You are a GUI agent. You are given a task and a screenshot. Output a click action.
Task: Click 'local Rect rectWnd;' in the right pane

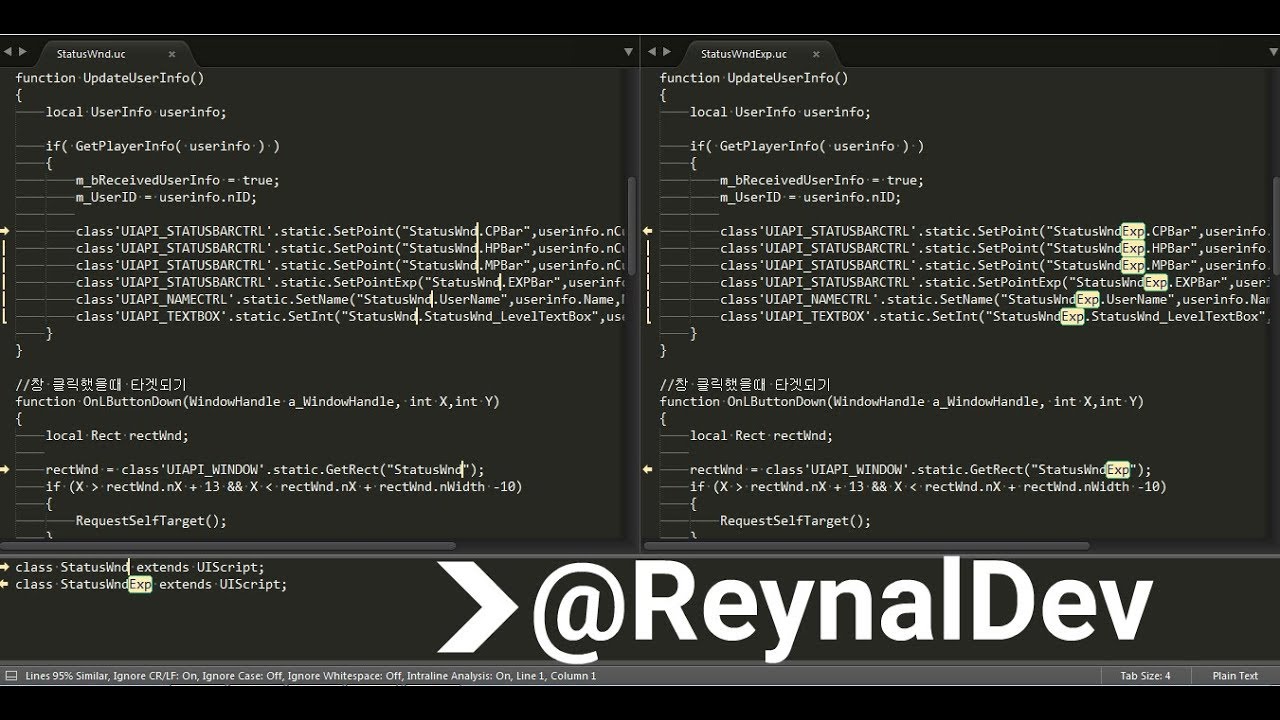[761, 435]
